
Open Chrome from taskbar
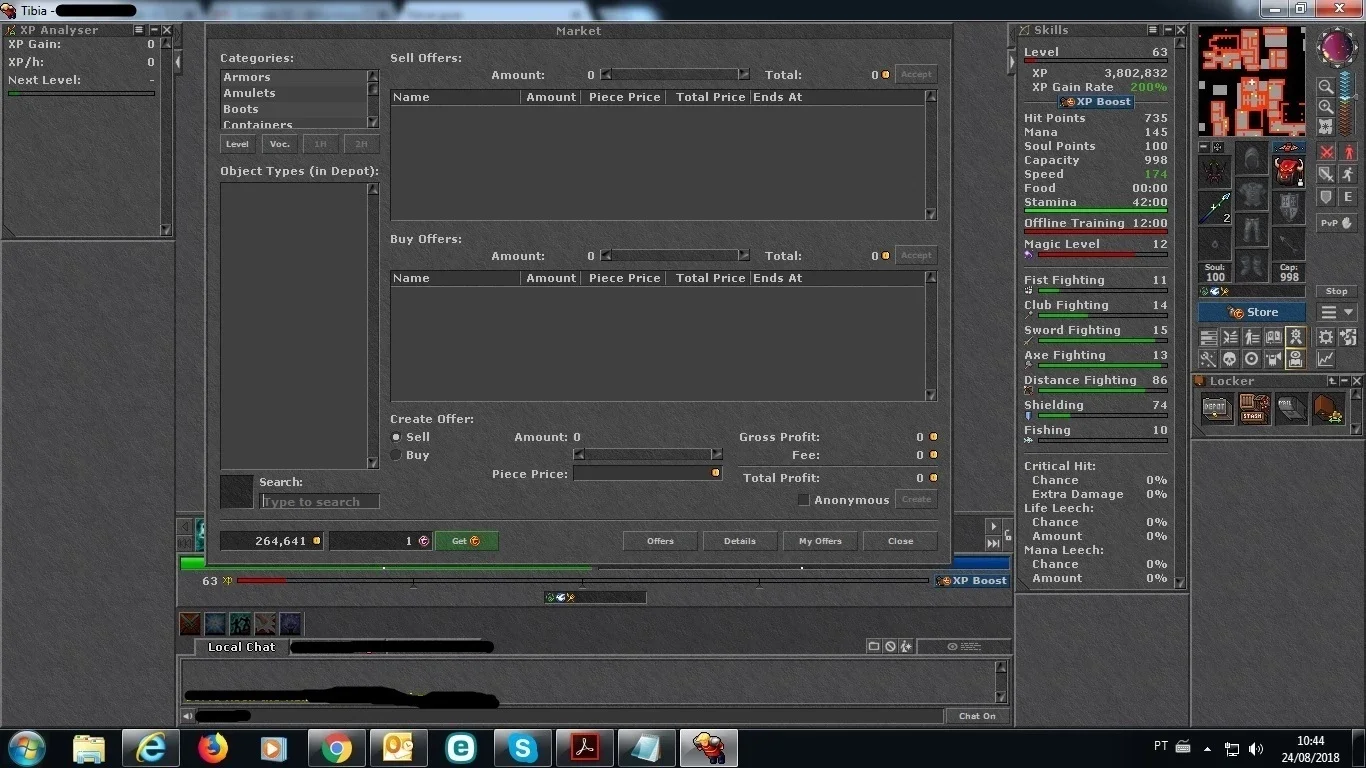coord(336,748)
